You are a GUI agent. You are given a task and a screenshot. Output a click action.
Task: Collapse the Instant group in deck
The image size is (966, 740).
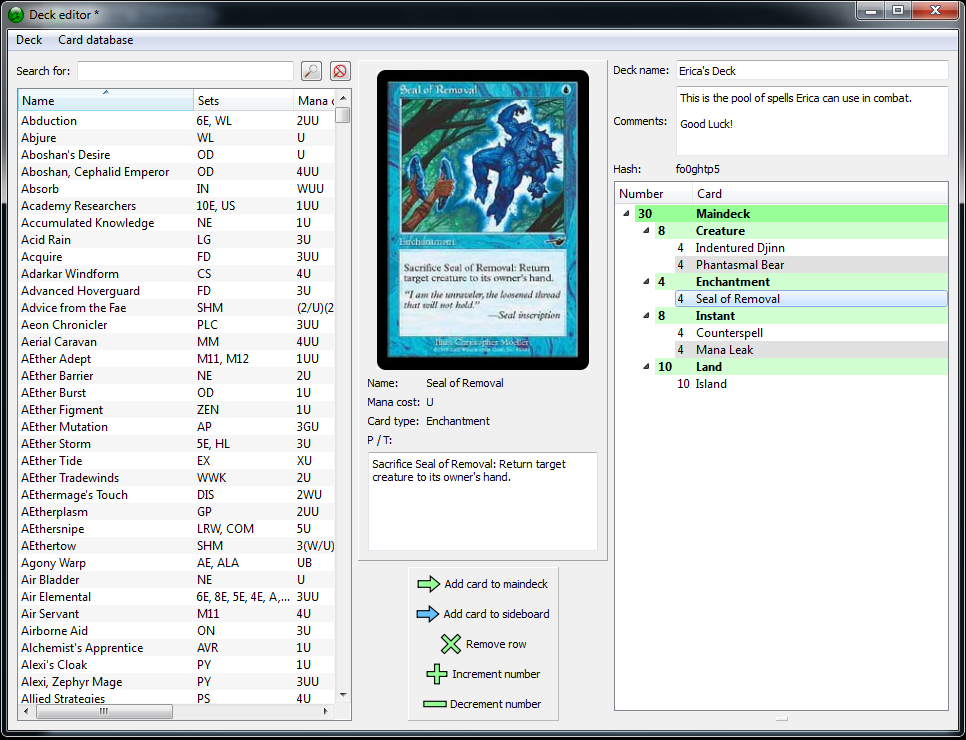pos(646,316)
